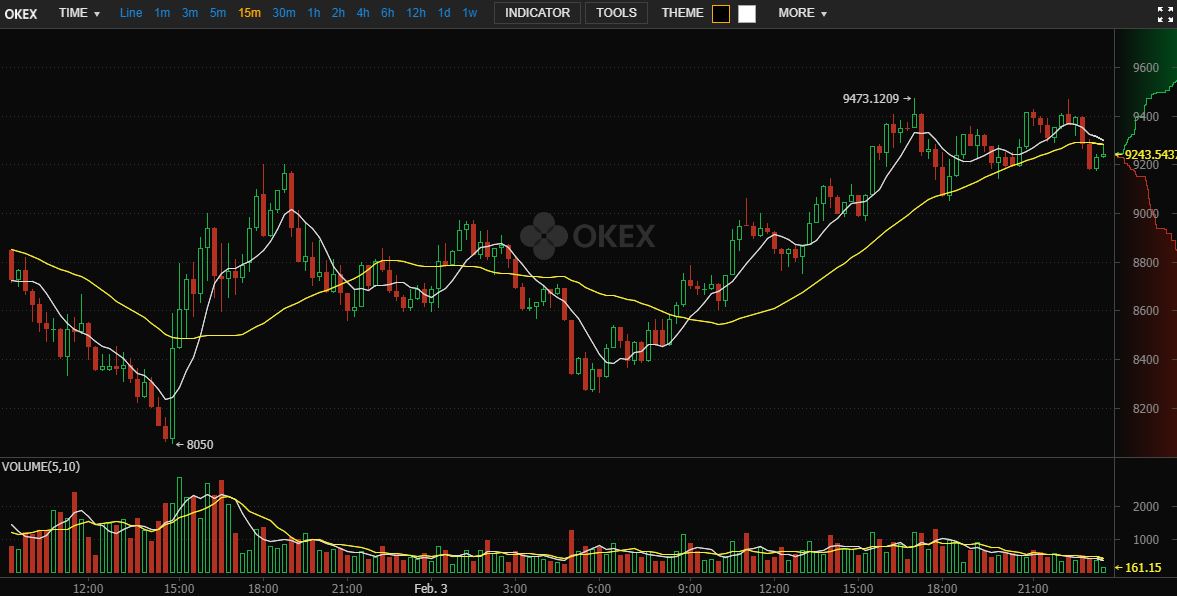Select the dark theme swatch

point(721,14)
